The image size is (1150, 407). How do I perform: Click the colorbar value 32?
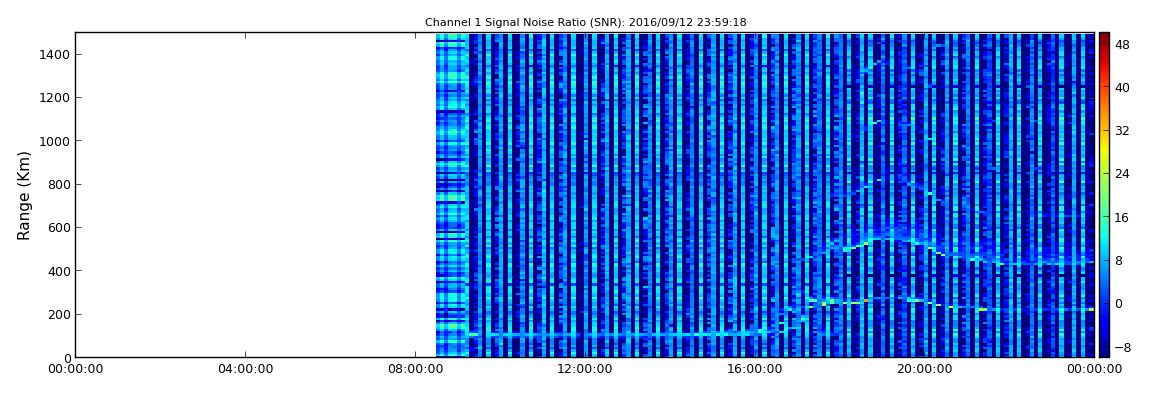point(1122,131)
